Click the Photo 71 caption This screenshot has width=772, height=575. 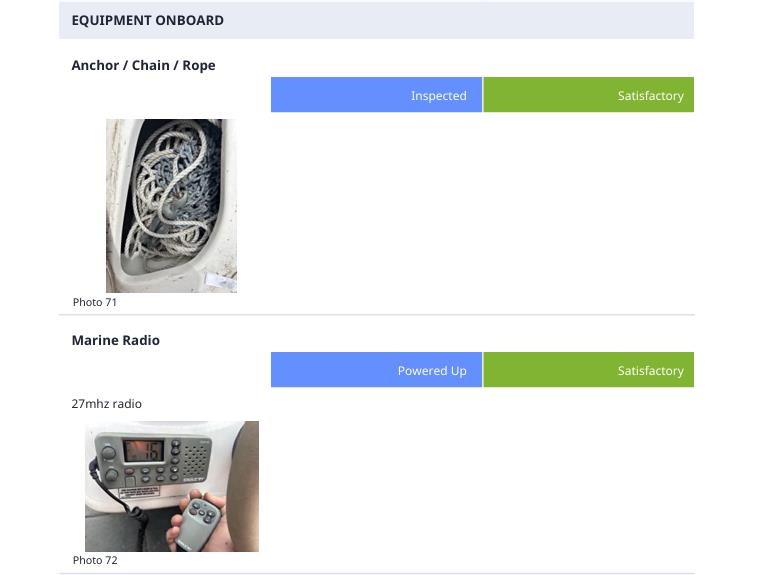[95, 302]
